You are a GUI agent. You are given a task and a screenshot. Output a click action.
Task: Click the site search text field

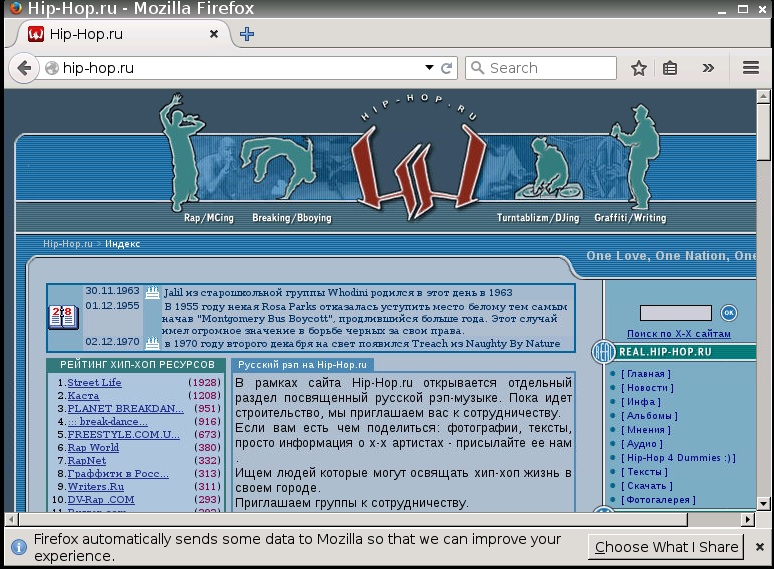676,313
